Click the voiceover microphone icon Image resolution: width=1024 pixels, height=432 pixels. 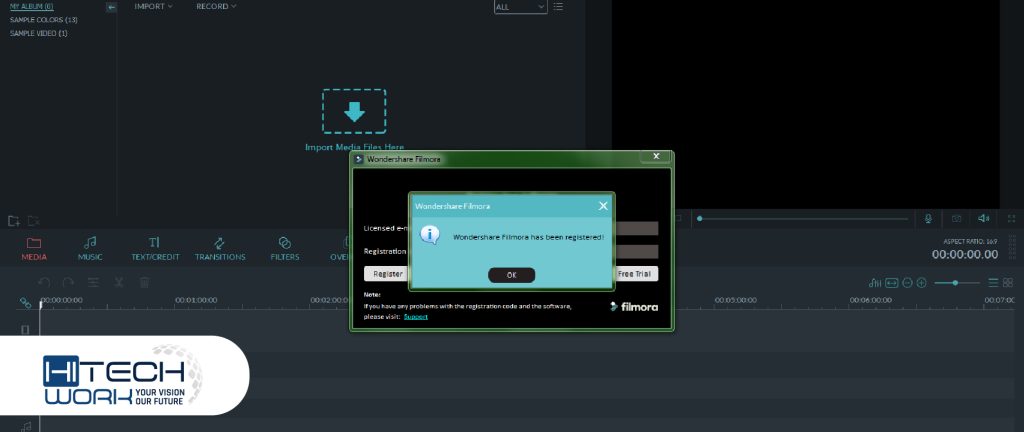click(x=928, y=219)
